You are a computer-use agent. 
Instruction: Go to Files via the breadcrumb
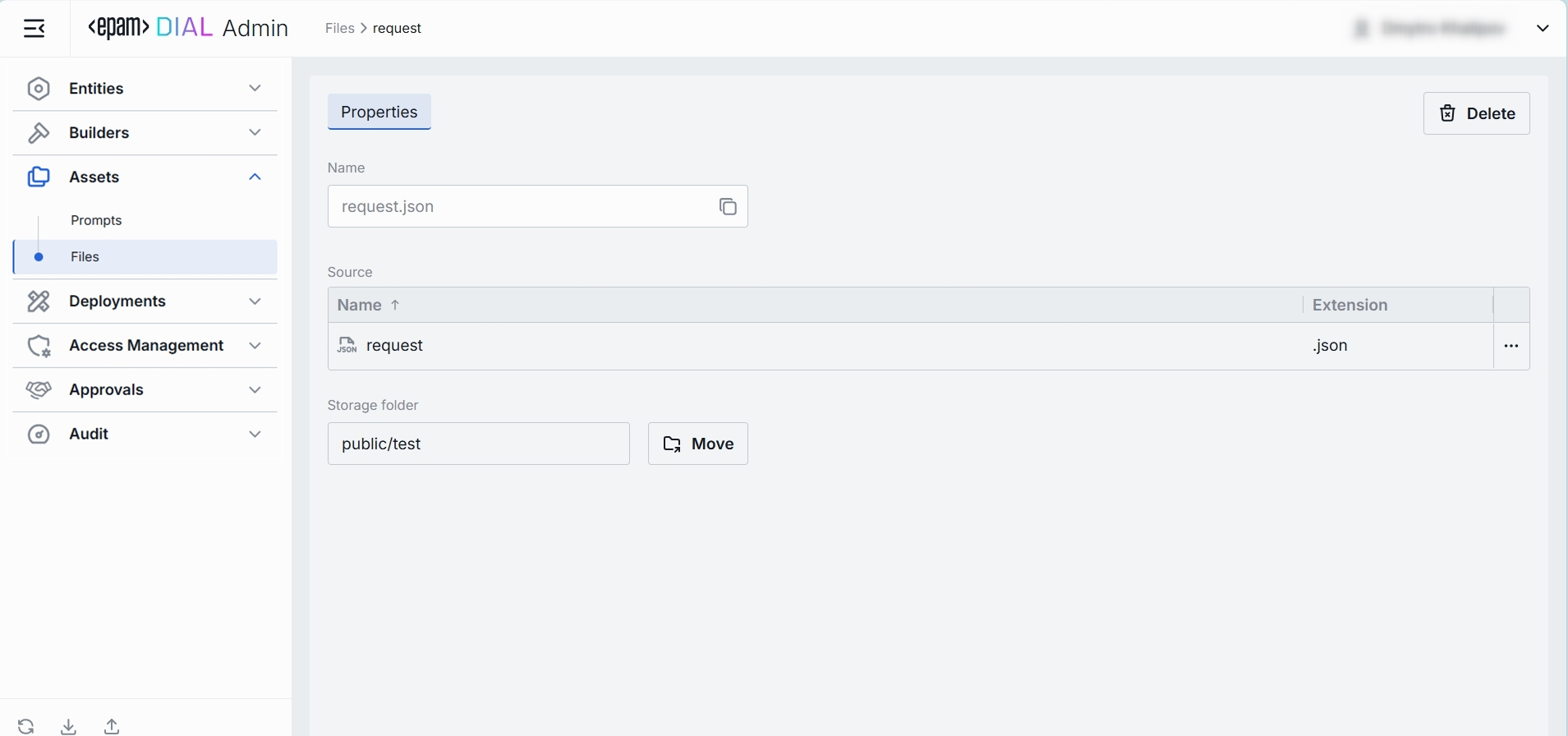click(x=339, y=28)
